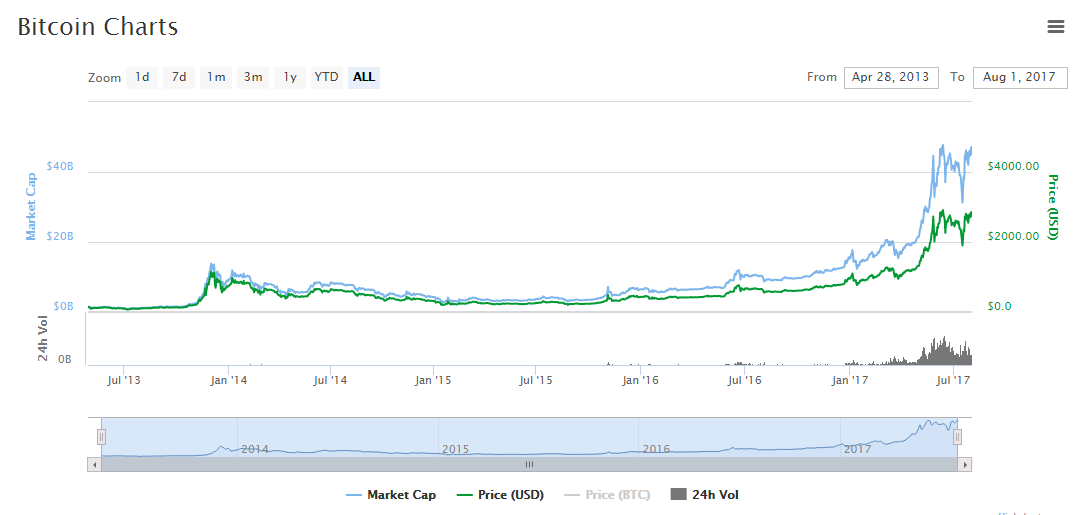Click the Jul '13 axis label

point(125,379)
